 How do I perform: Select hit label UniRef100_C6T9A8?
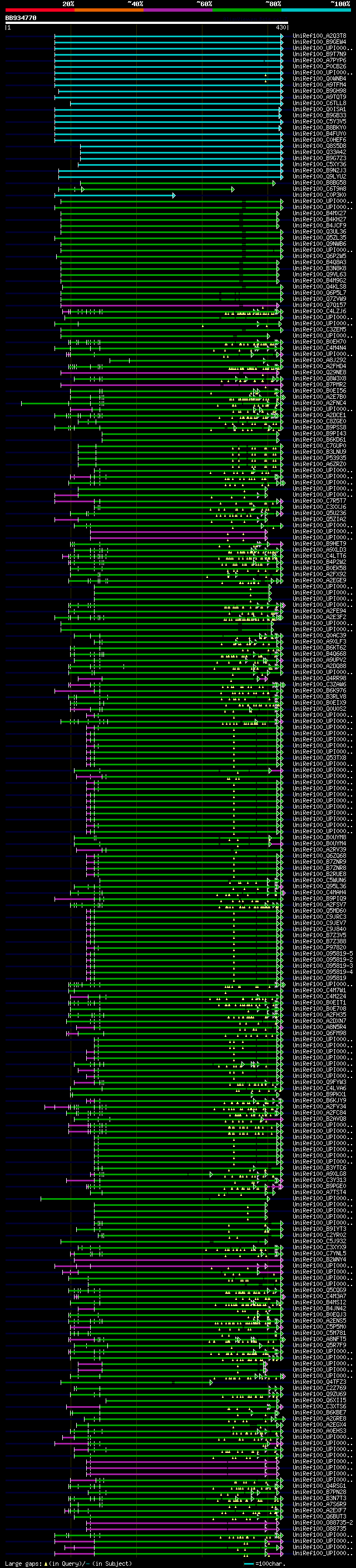pyautogui.click(x=319, y=189)
